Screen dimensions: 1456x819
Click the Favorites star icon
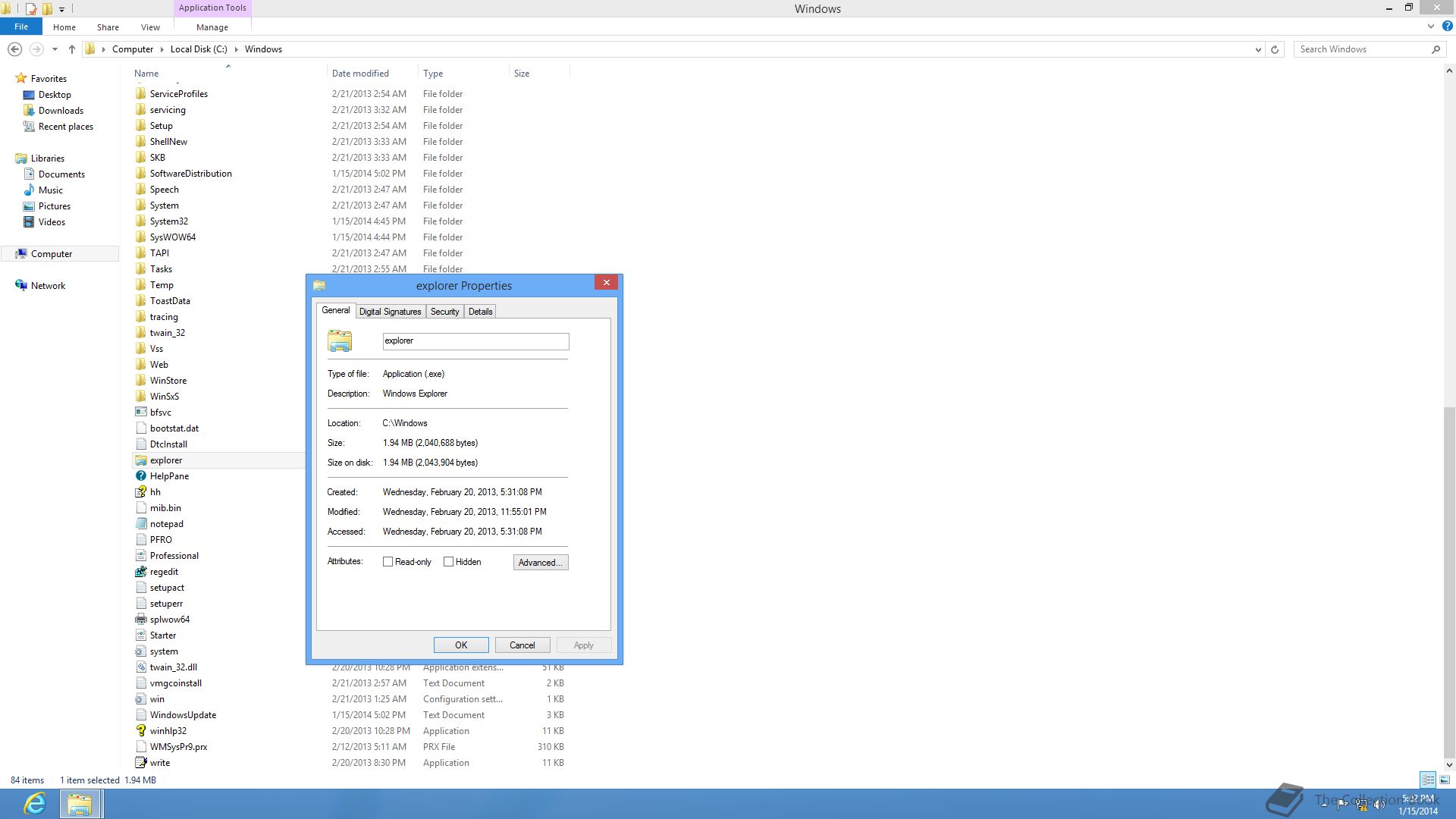pyautogui.click(x=21, y=78)
